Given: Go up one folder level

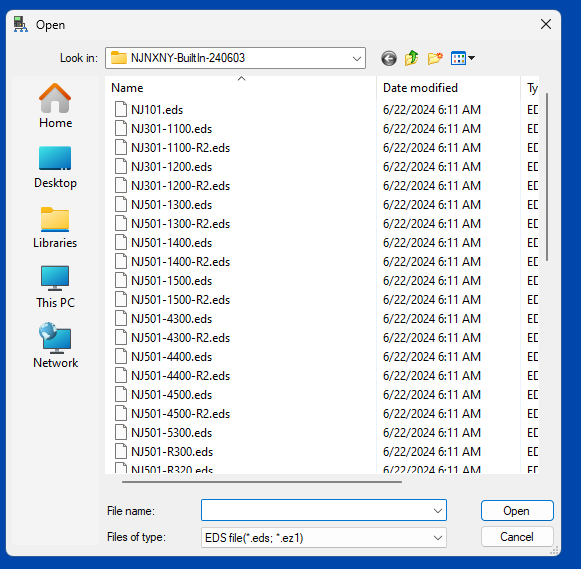Looking at the screenshot, I should pos(411,58).
